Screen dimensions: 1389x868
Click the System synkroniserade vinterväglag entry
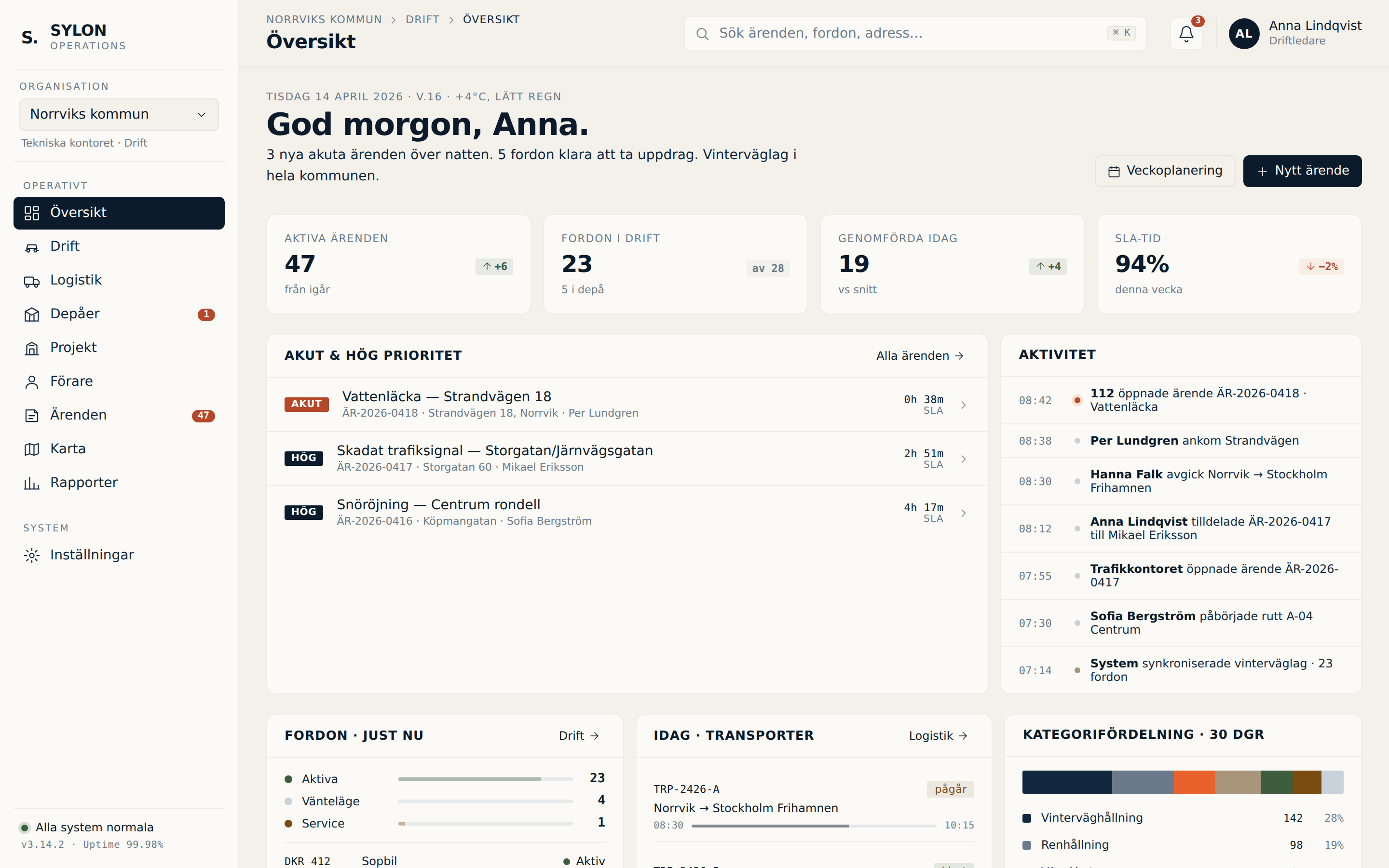[1181, 670]
